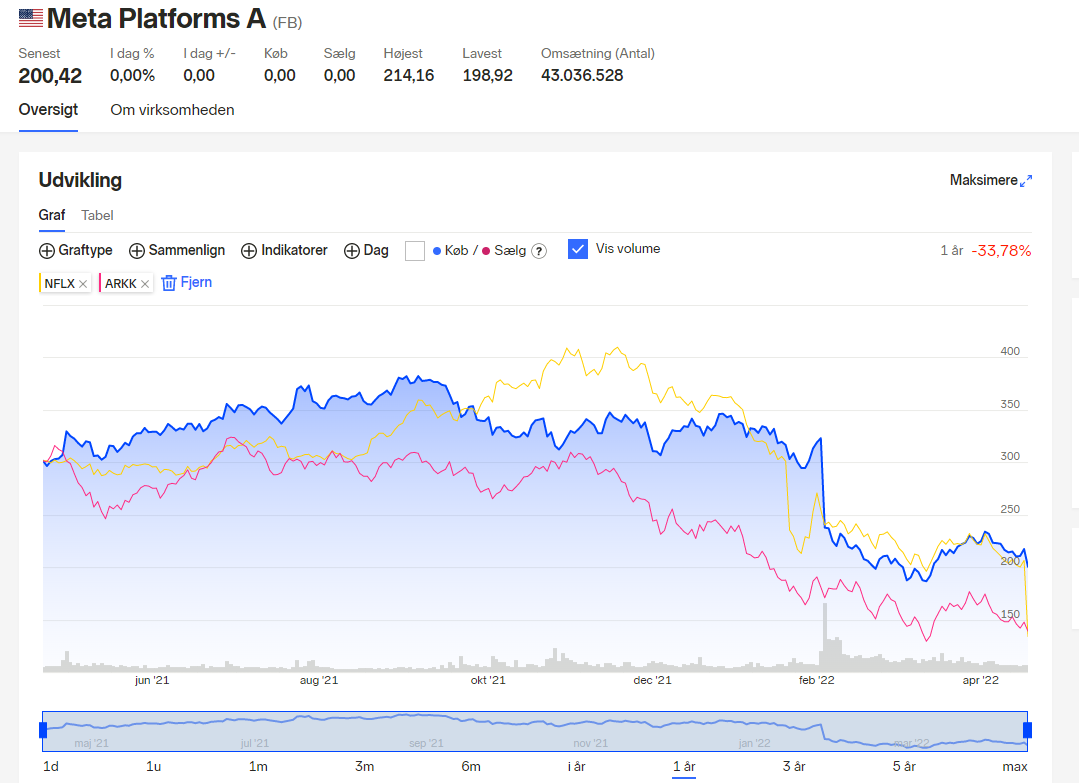Click the right handle of range slider
Image resolution: width=1079 pixels, height=783 pixels.
pos(1027,730)
